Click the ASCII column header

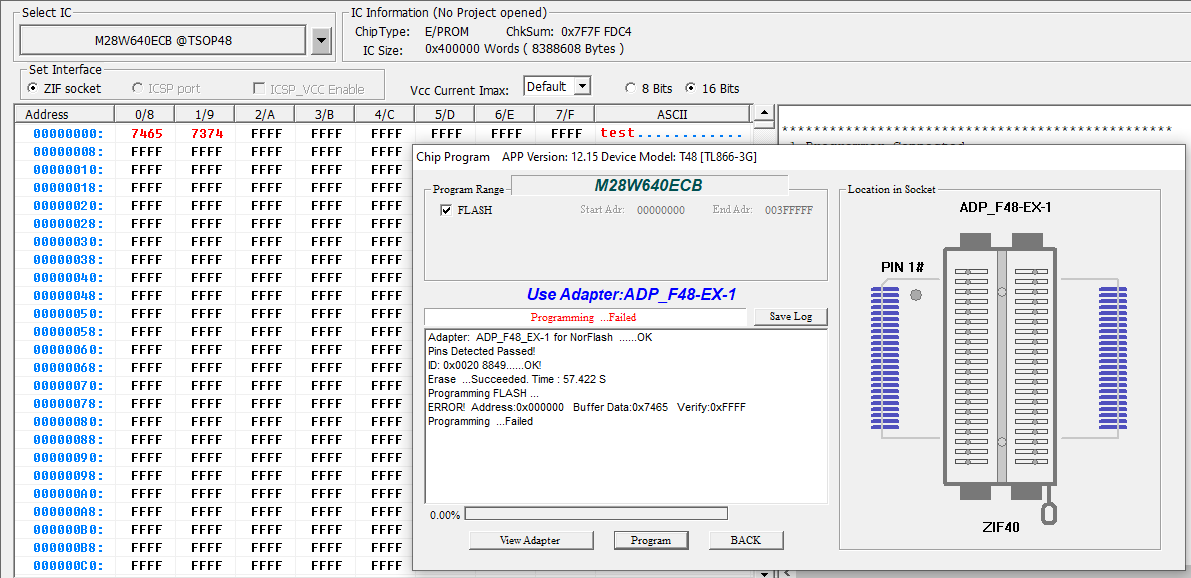pos(671,114)
